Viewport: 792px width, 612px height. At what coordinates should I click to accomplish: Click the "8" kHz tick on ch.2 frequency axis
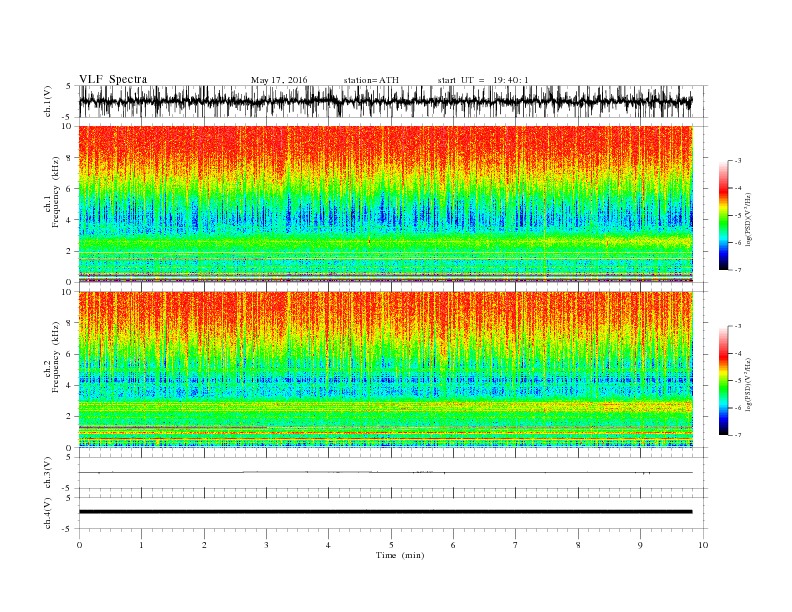70,323
